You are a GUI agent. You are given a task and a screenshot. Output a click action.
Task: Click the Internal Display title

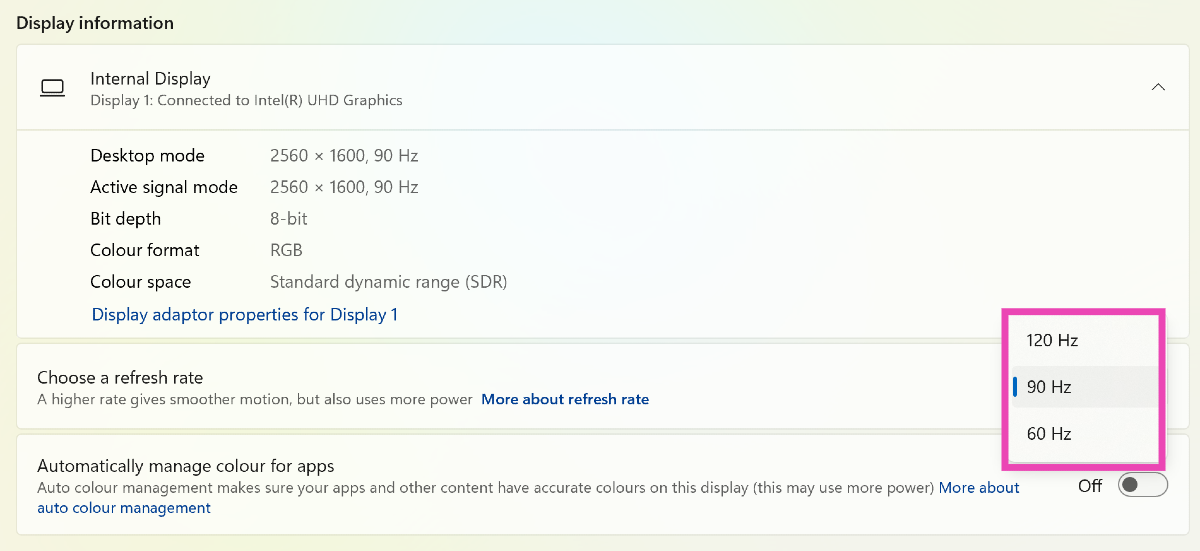150,78
